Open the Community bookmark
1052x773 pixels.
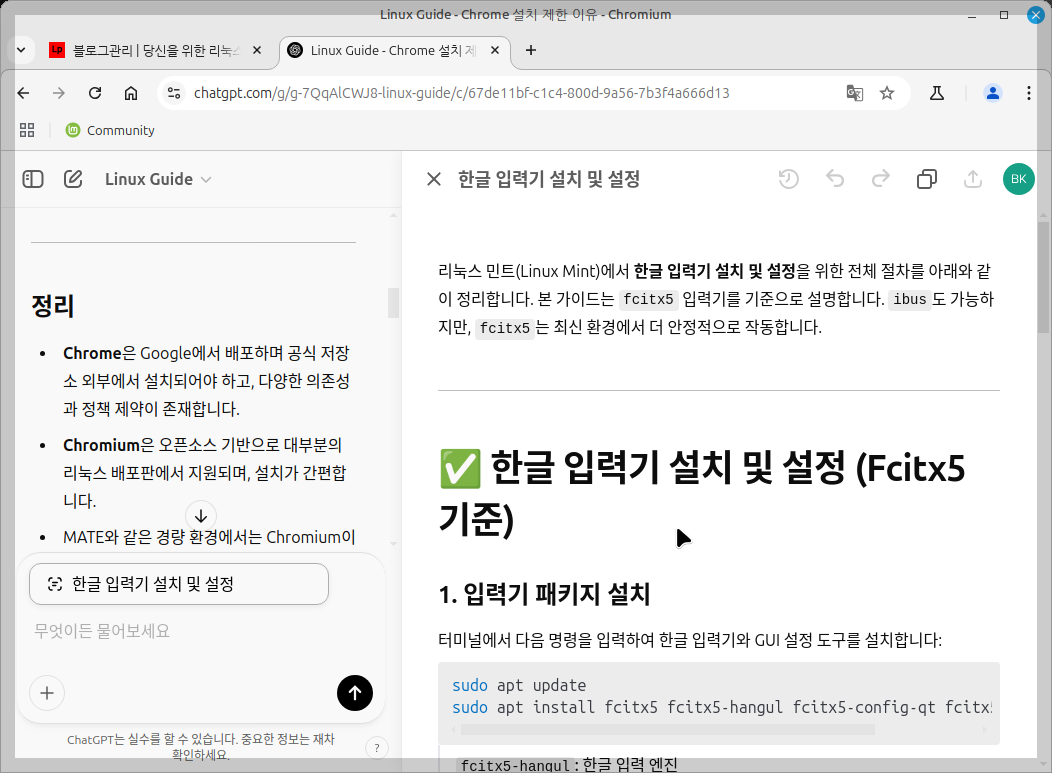(x=110, y=130)
